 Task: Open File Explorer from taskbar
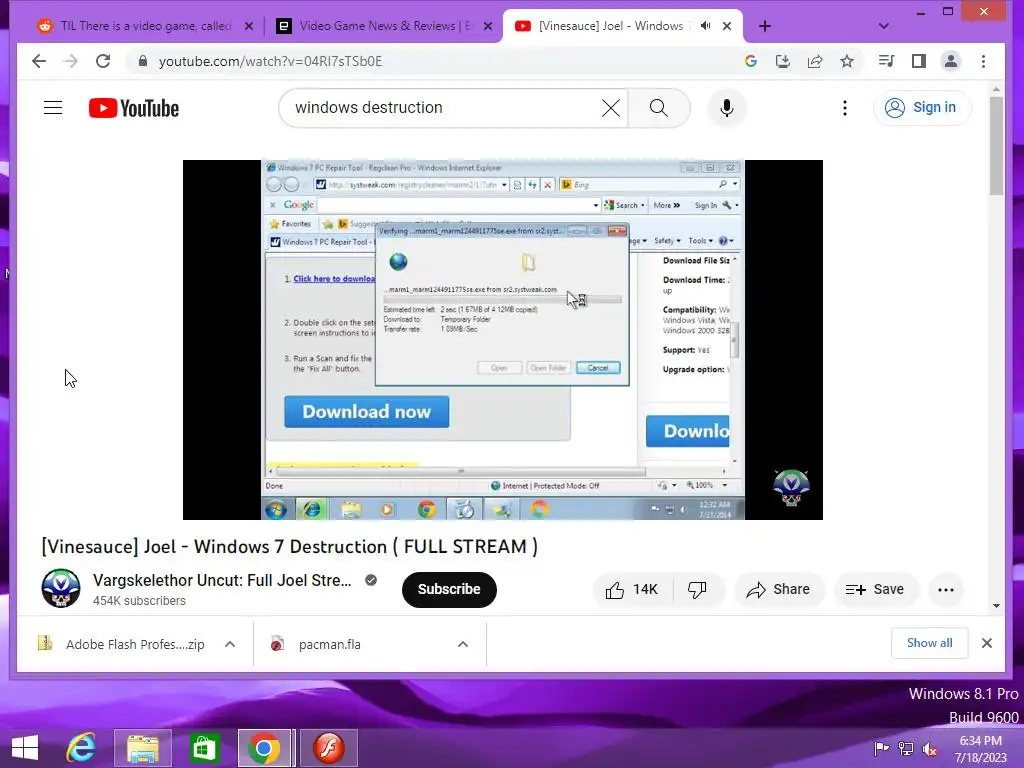coord(142,748)
